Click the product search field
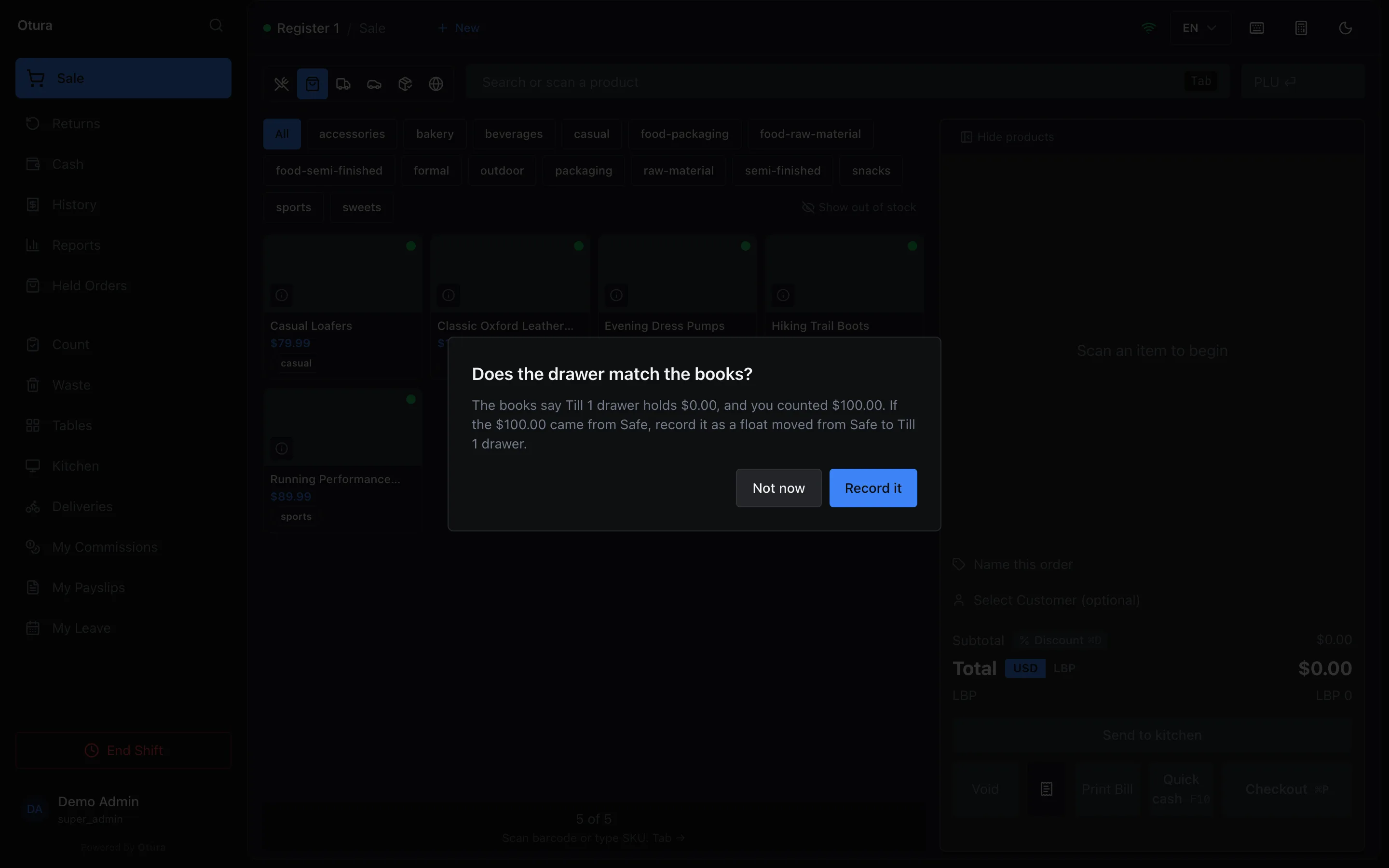 point(848,82)
